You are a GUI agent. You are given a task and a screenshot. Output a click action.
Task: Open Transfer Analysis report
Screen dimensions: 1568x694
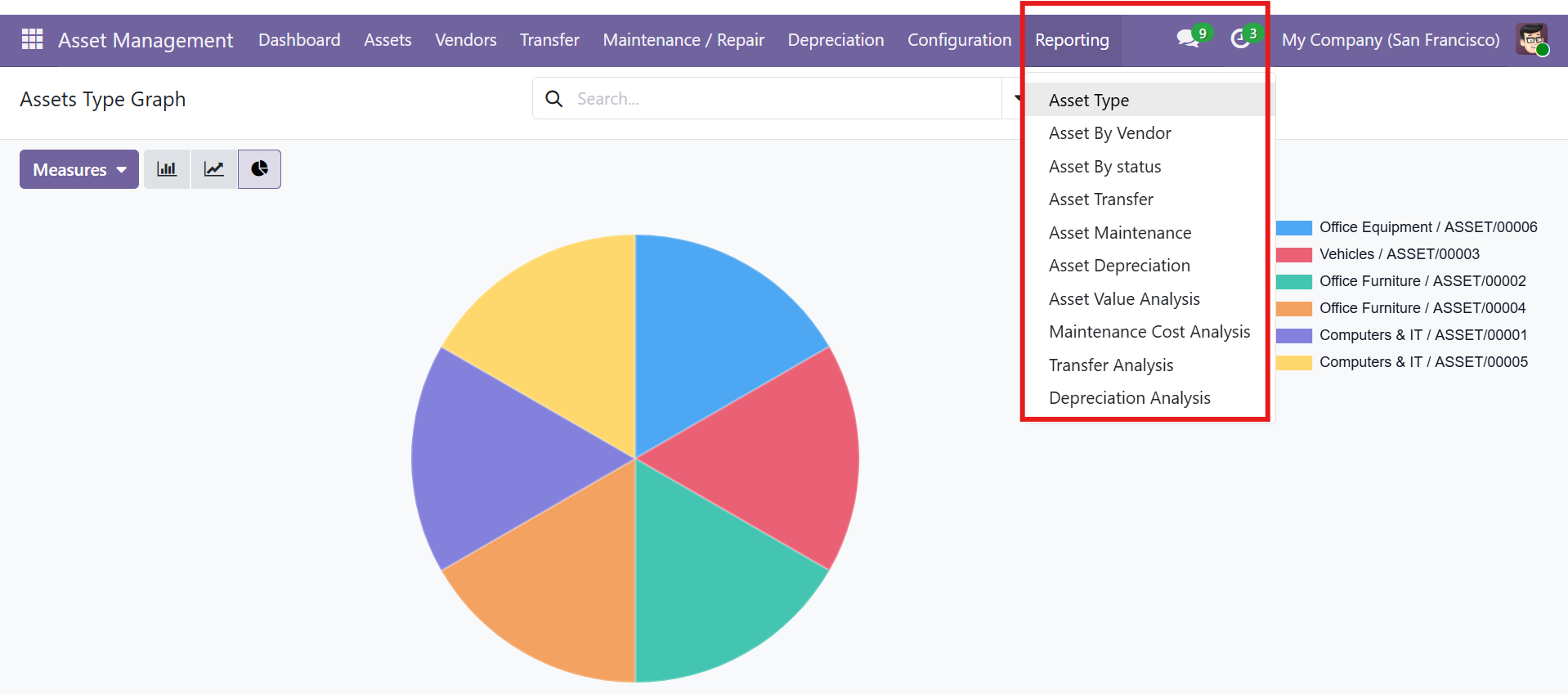[x=1149, y=365]
